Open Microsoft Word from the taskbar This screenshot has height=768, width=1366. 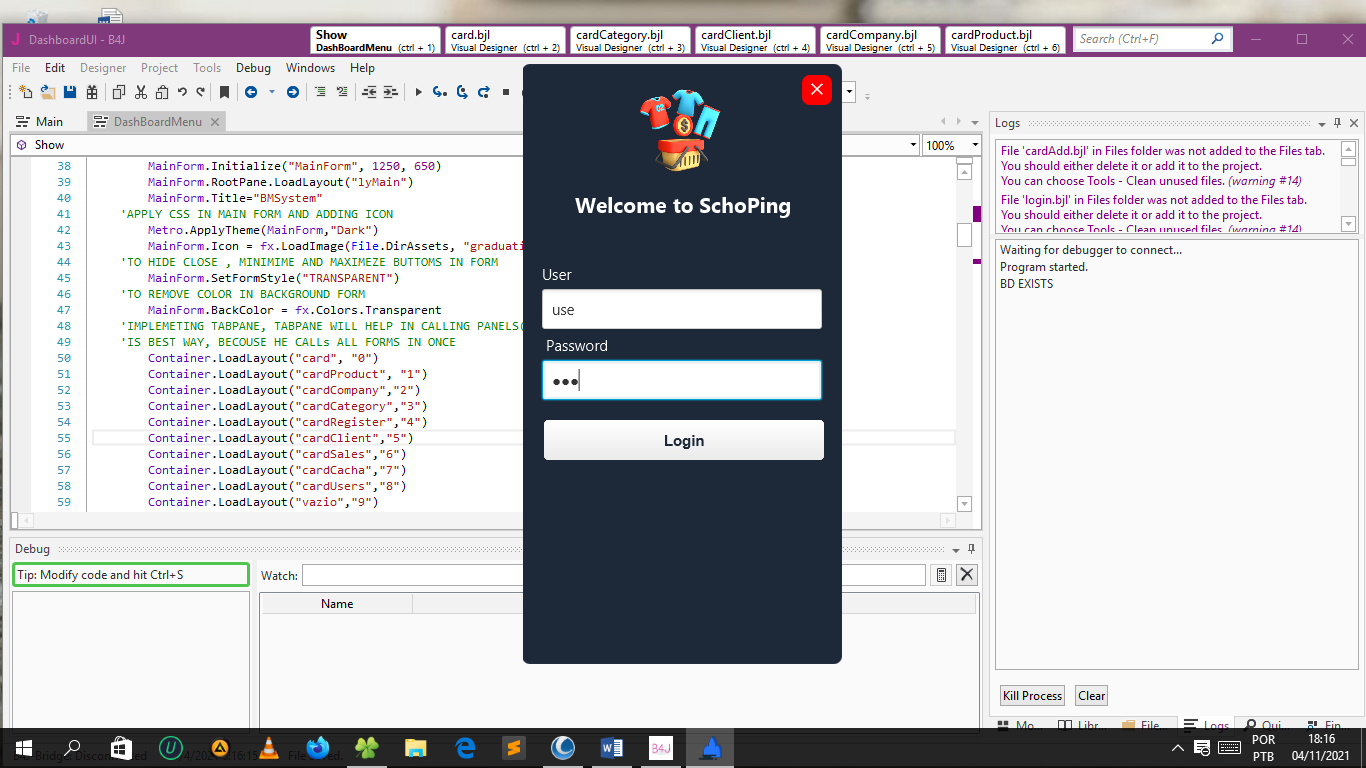pos(612,748)
